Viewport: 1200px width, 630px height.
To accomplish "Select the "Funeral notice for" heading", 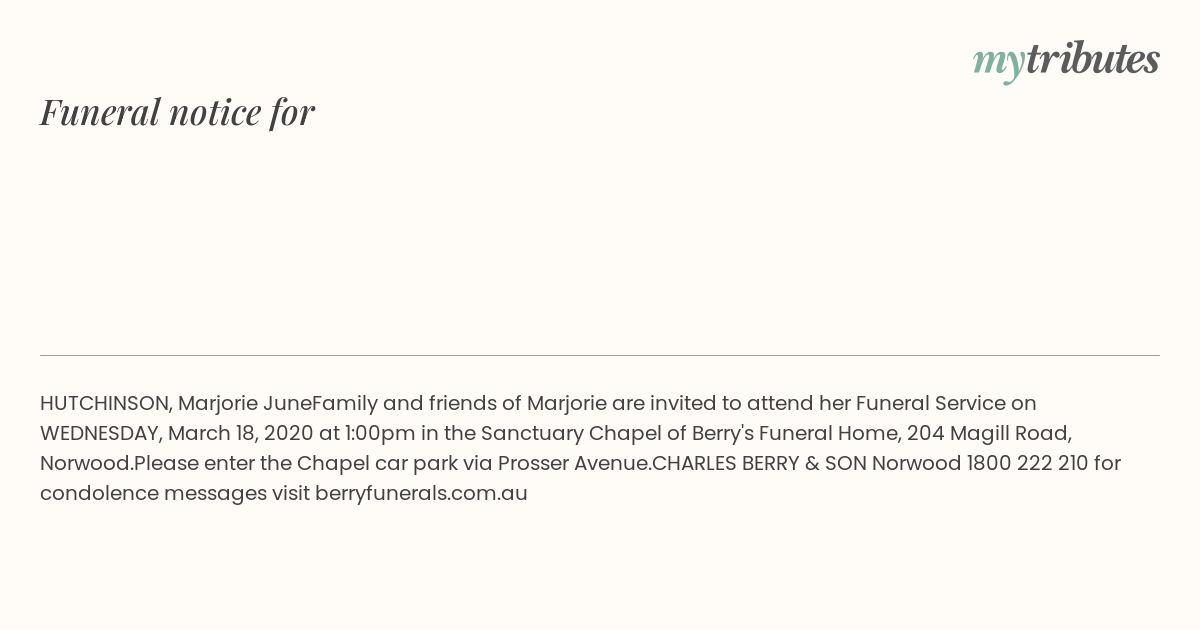I will [177, 112].
